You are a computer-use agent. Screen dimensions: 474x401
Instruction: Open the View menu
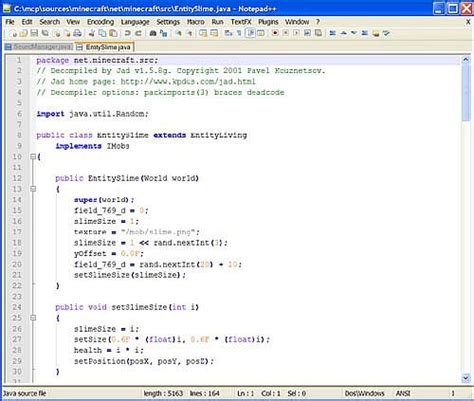[x=73, y=22]
